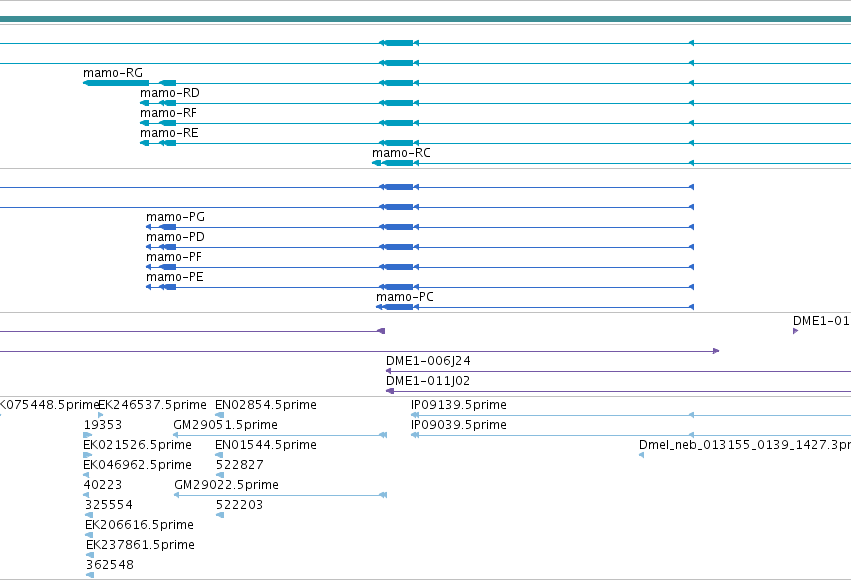Viewport: 851px width, 580px height.
Task: Click the 362548 feature label
Action: coord(110,565)
